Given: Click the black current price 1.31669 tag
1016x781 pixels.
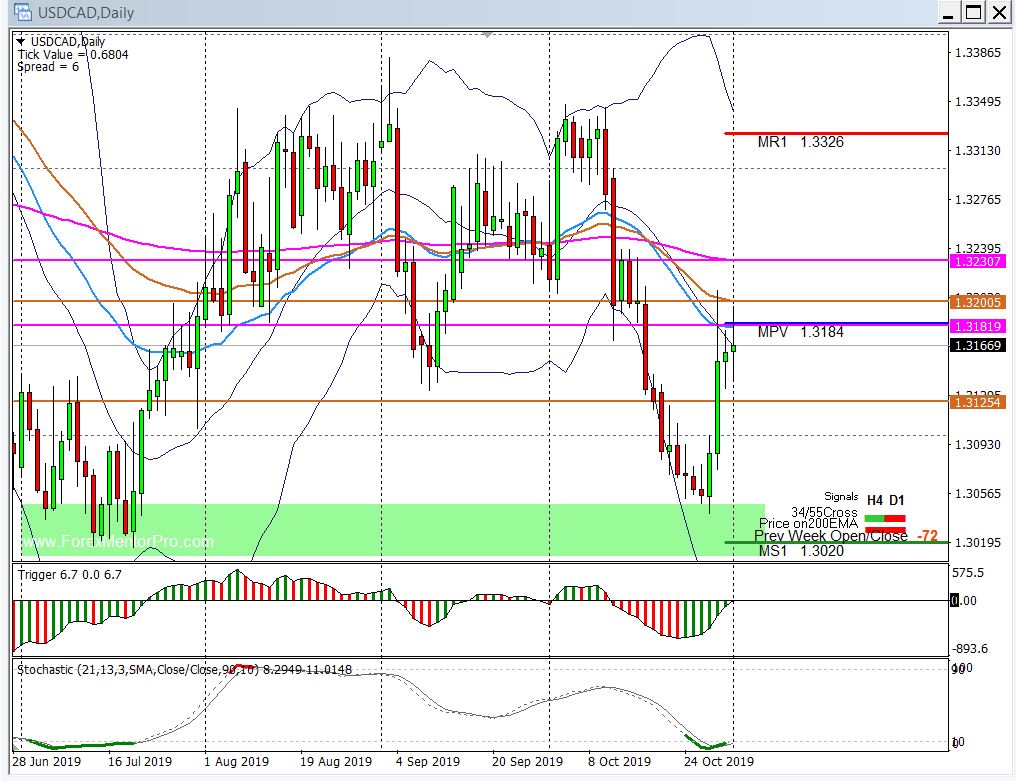Looking at the screenshot, I should (x=978, y=345).
